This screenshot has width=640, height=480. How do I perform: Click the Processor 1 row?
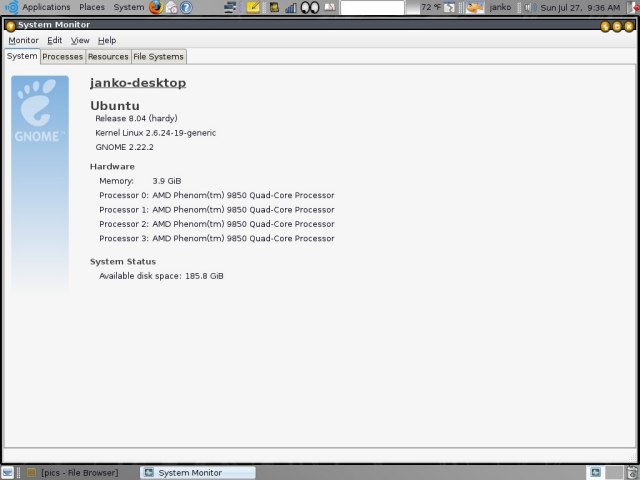[217, 210]
